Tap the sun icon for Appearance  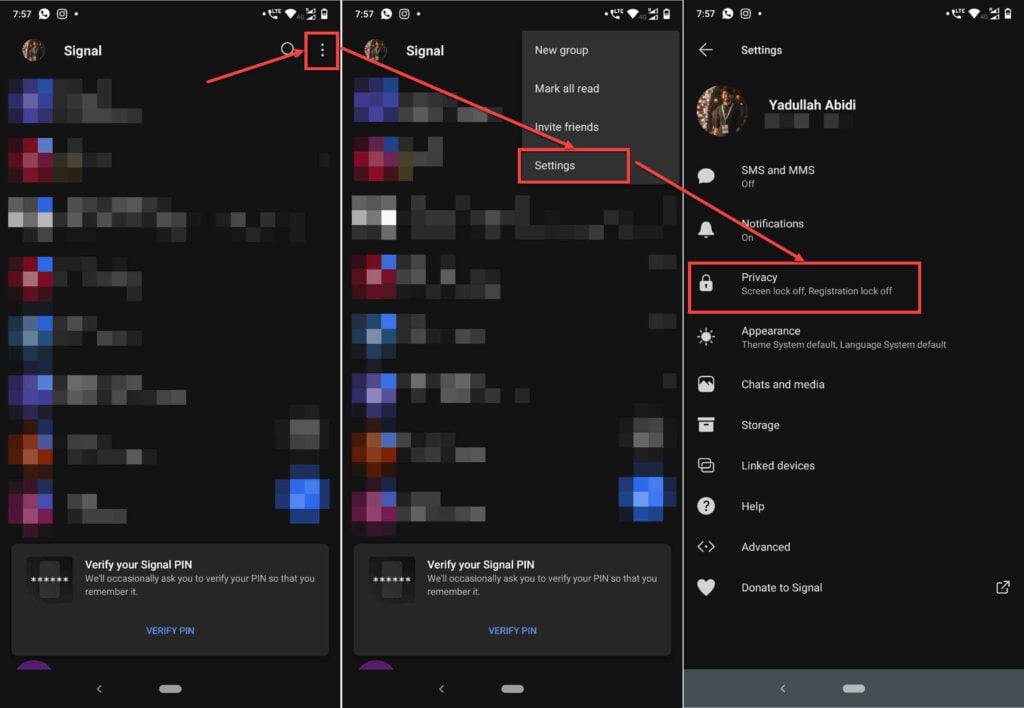point(706,337)
